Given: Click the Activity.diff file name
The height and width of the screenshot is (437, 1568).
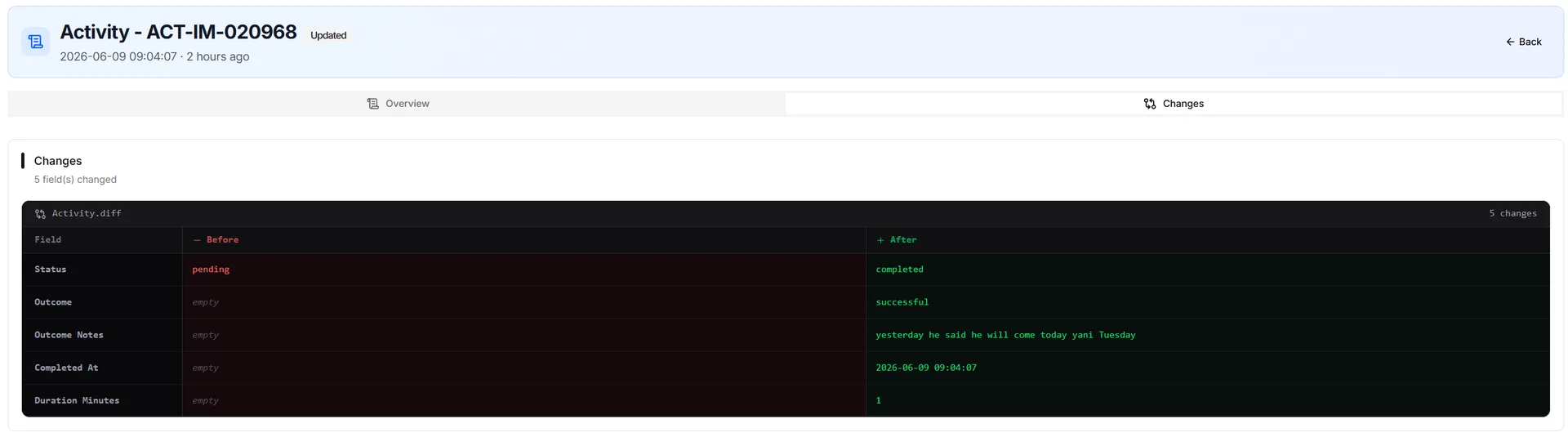Looking at the screenshot, I should coord(87,213).
